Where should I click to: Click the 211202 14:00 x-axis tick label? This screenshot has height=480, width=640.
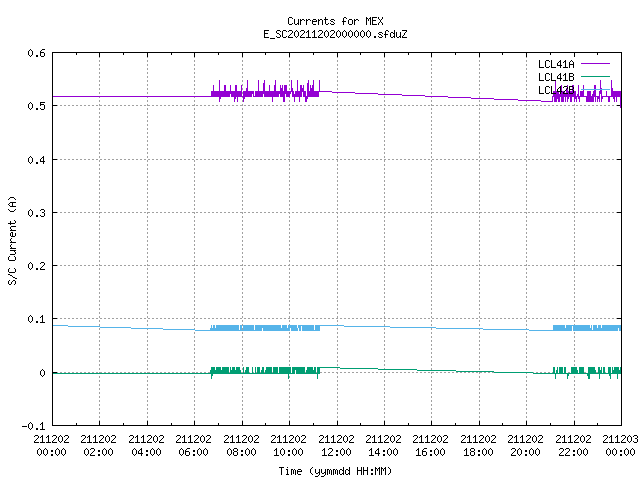click(x=383, y=446)
